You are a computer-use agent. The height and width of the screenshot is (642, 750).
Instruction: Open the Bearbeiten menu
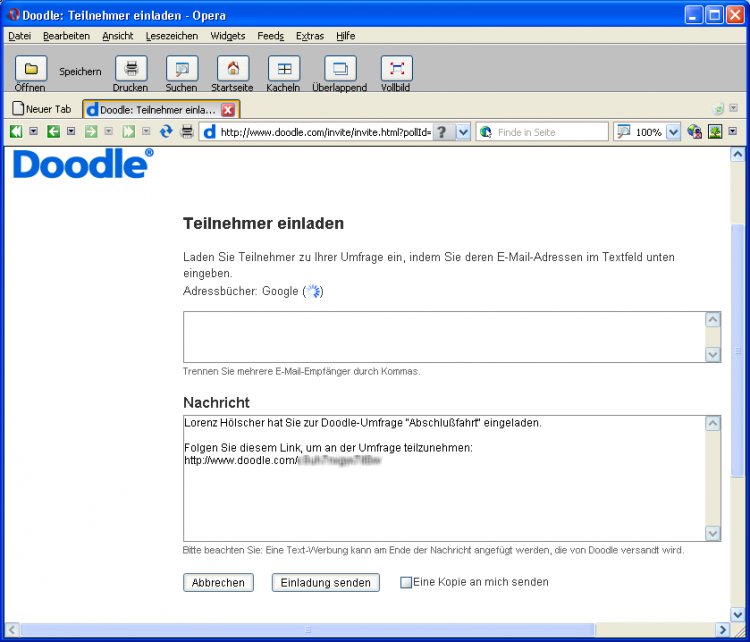[x=66, y=36]
